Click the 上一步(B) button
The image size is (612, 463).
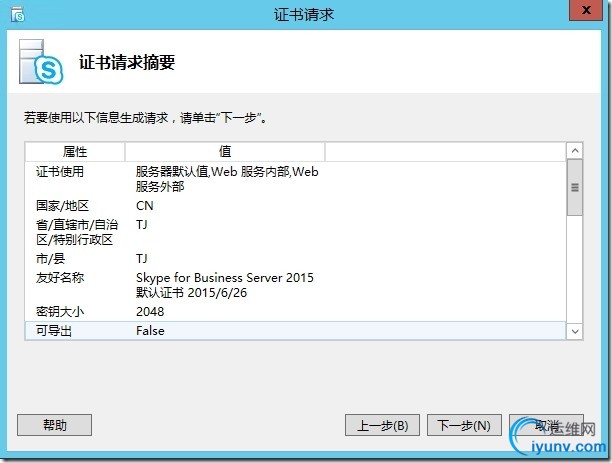click(382, 425)
